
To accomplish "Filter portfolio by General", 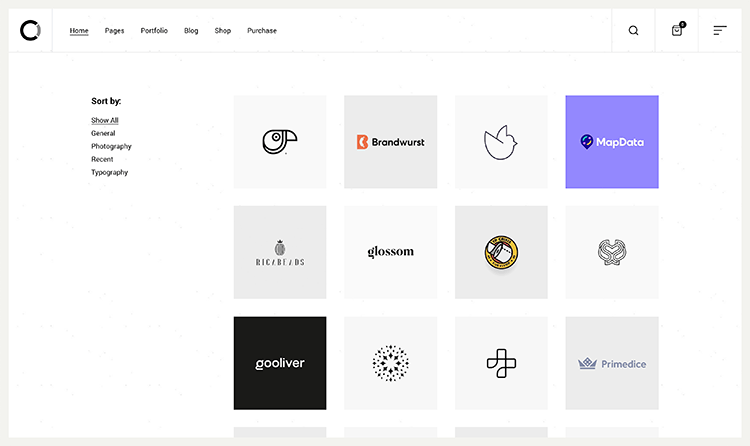I will click(x=103, y=133).
